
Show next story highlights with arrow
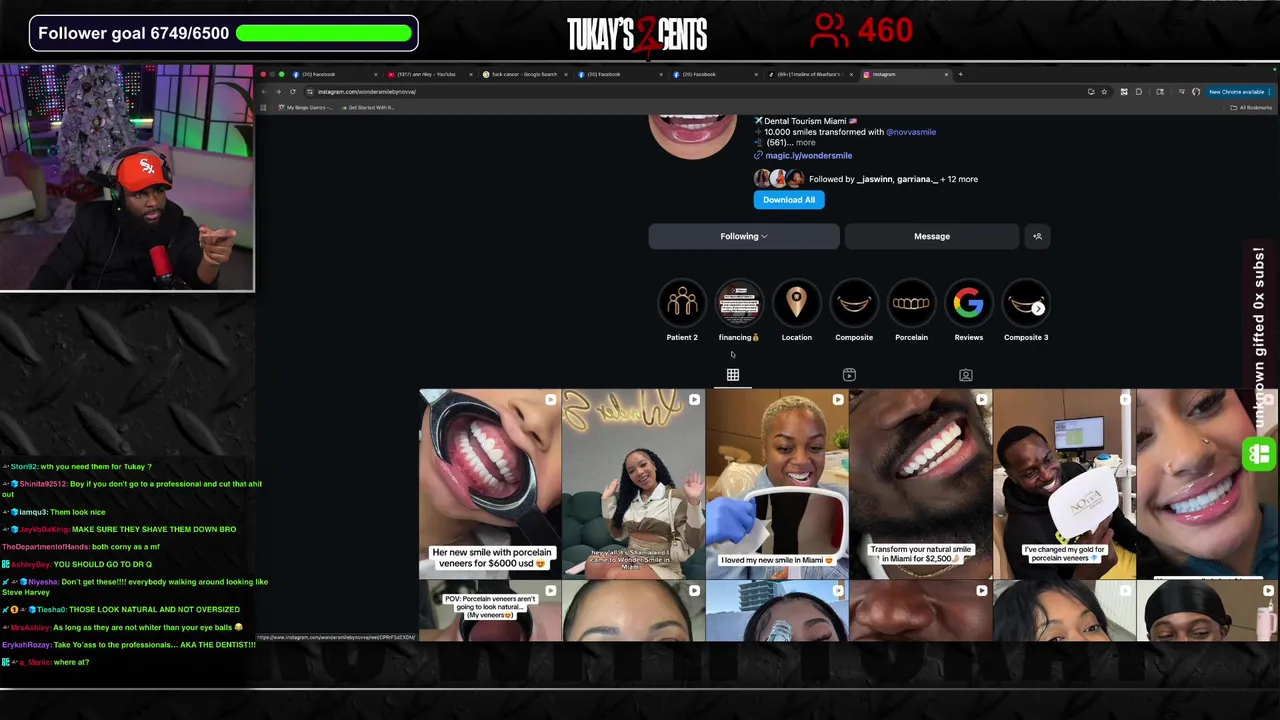click(x=1038, y=308)
